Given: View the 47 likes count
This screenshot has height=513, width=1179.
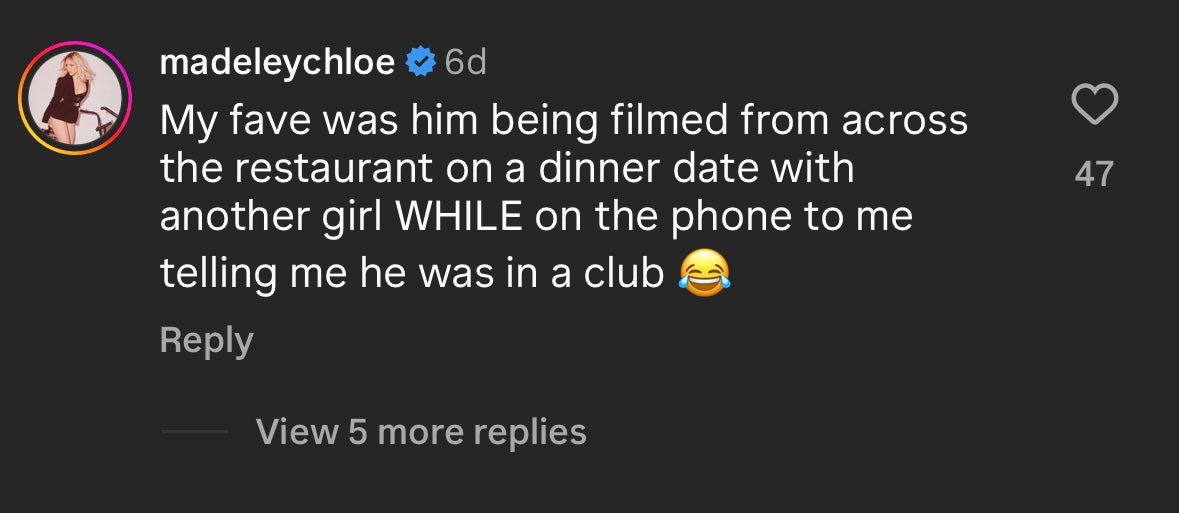Looking at the screenshot, I should (x=1093, y=174).
